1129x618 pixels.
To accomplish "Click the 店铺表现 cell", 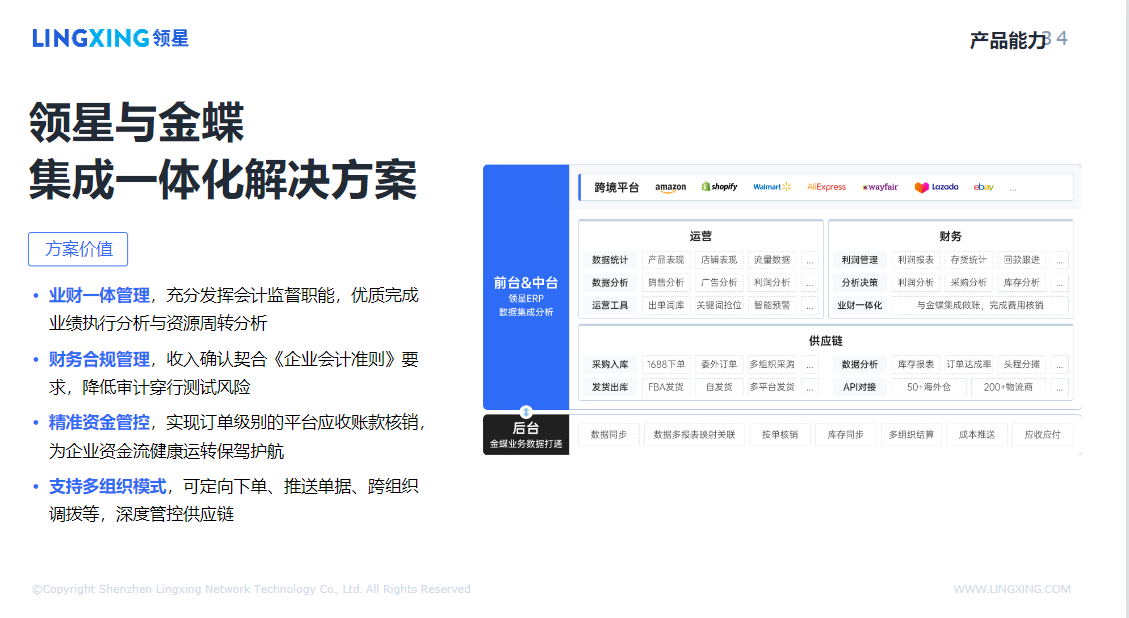I will point(719,260).
